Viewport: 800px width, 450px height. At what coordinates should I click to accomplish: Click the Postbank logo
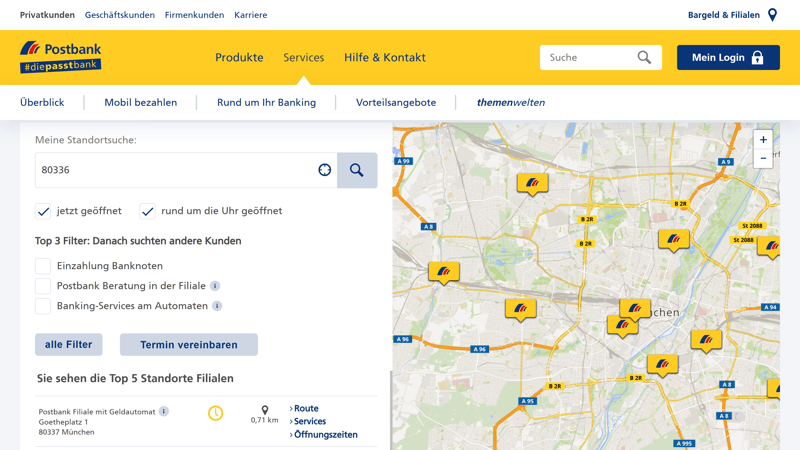60,57
